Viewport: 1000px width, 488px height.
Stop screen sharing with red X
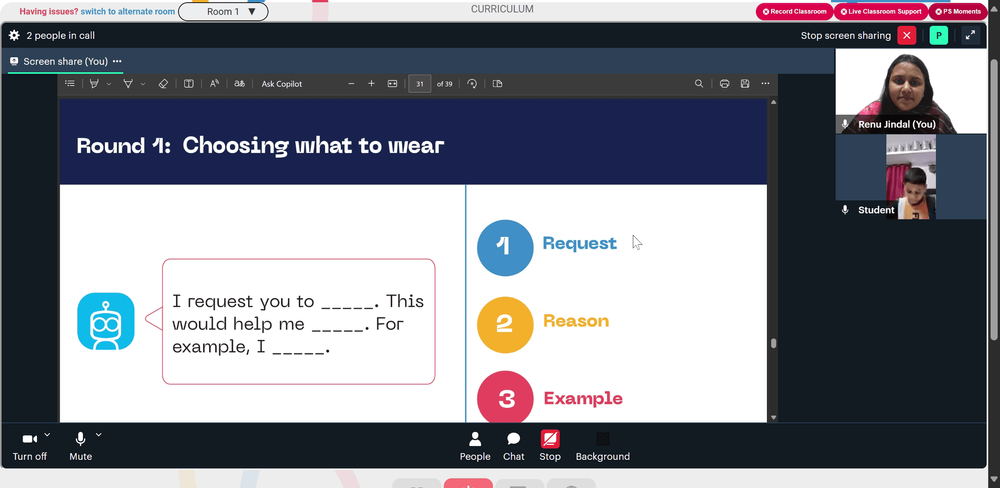(x=906, y=36)
